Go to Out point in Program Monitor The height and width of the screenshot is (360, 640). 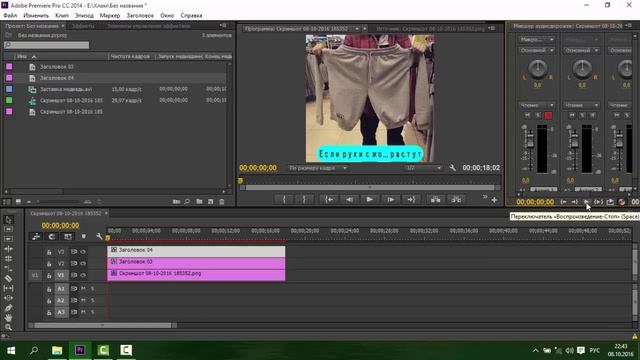click(x=411, y=200)
